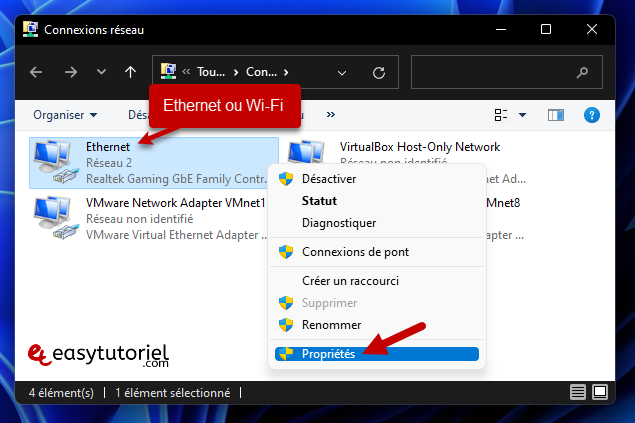Viewport: 635px width, 423px height.
Task: Switch to details view in status bar
Action: [577, 392]
